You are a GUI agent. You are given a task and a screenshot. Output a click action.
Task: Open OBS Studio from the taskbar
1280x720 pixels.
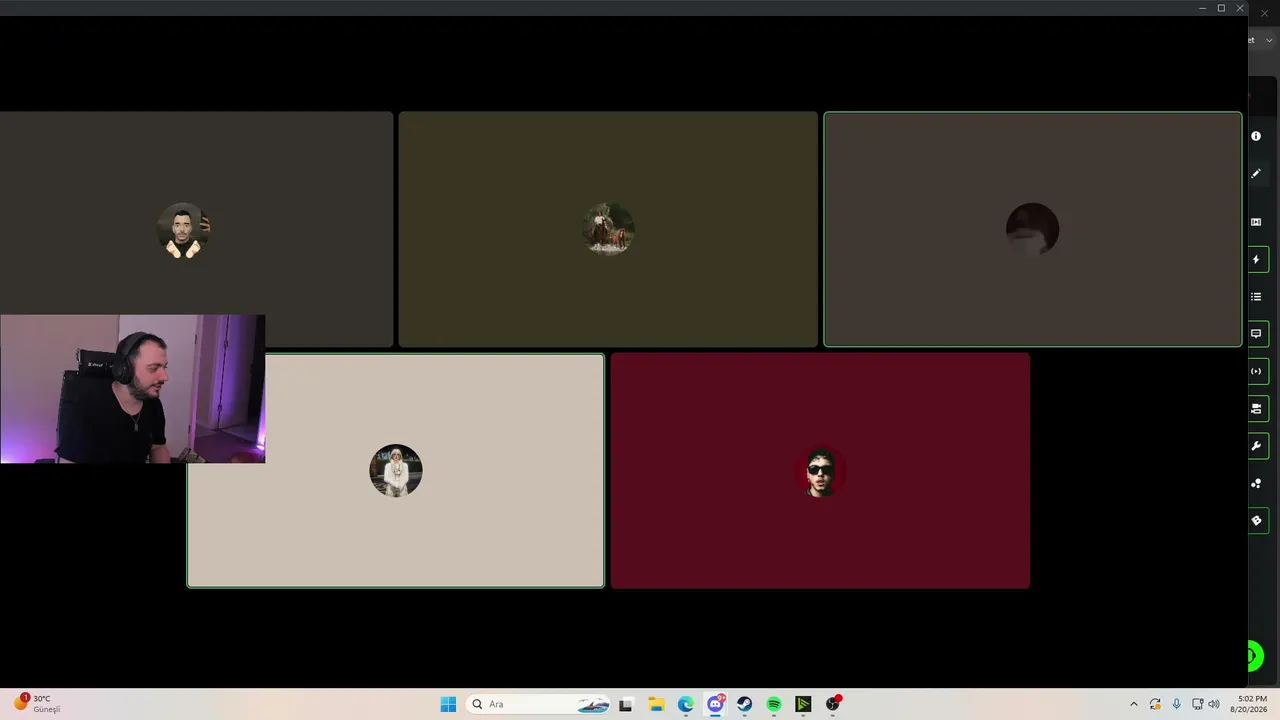tap(833, 704)
